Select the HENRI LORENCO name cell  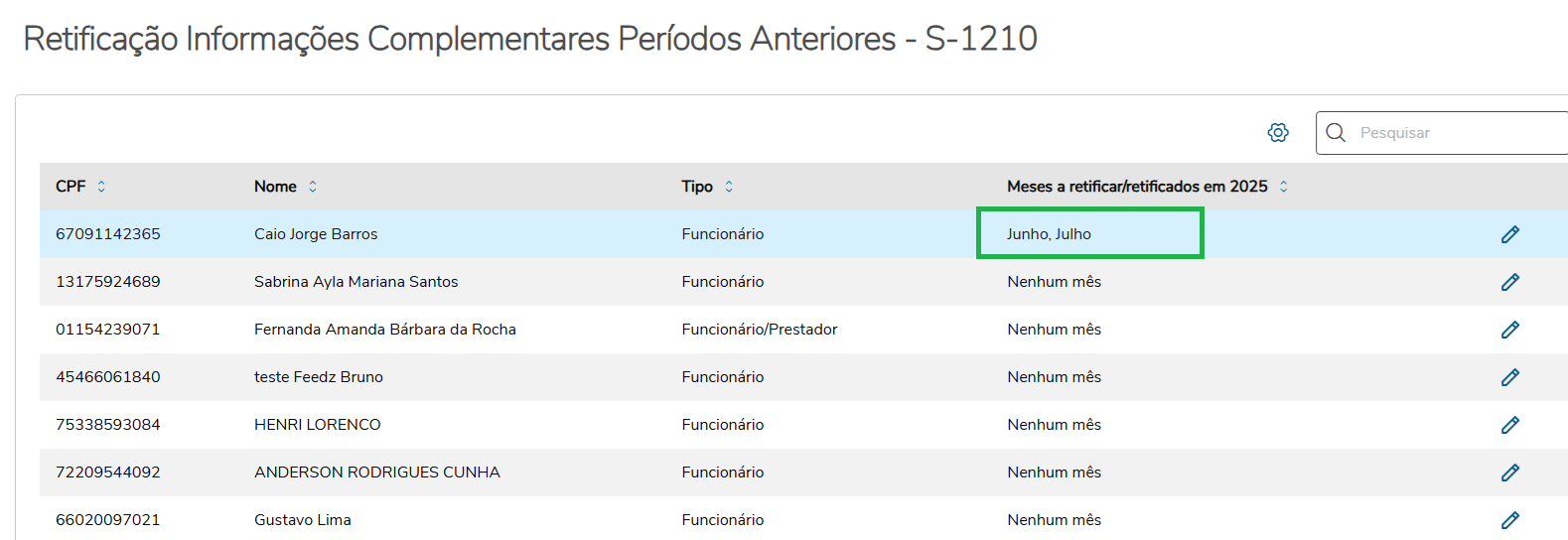pyautogui.click(x=318, y=425)
